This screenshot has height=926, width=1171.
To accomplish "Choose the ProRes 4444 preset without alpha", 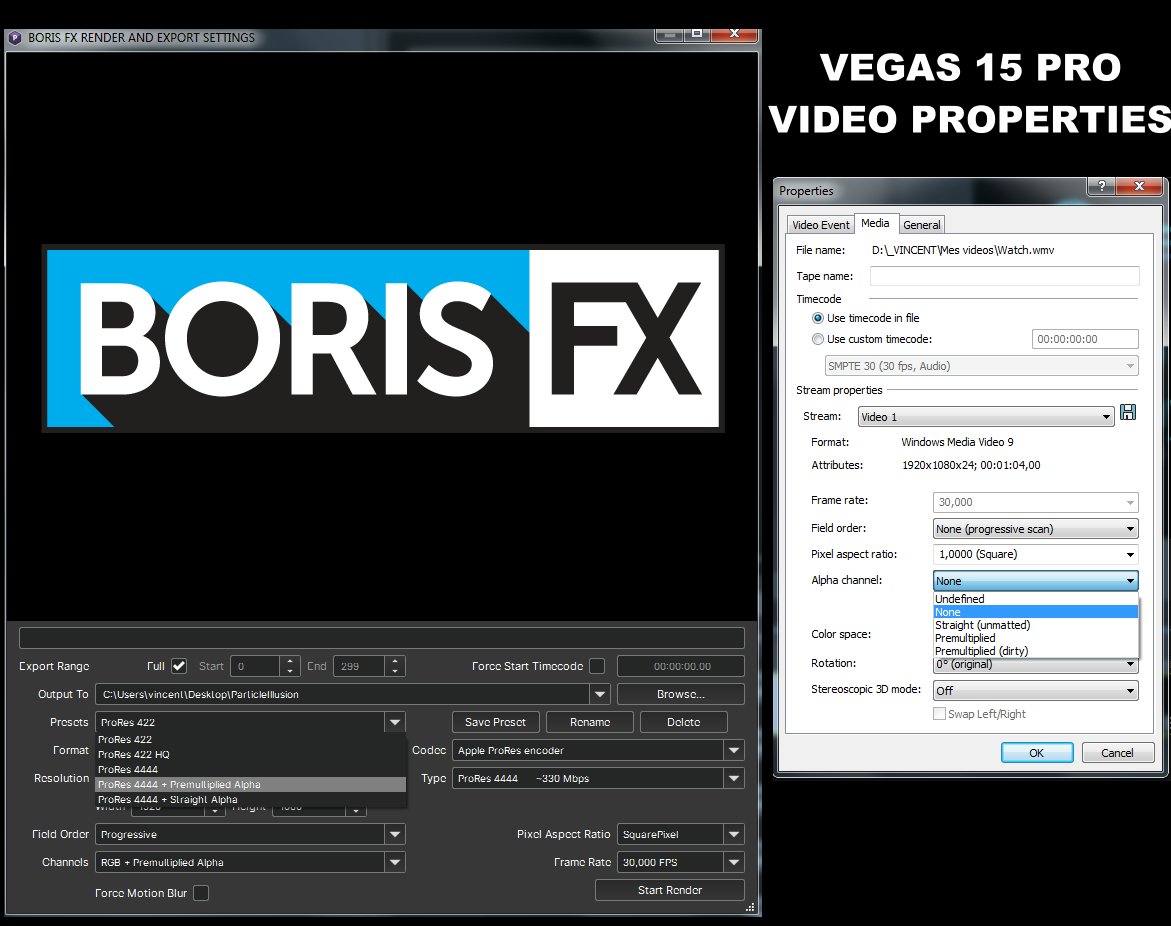I will pyautogui.click(x=251, y=769).
